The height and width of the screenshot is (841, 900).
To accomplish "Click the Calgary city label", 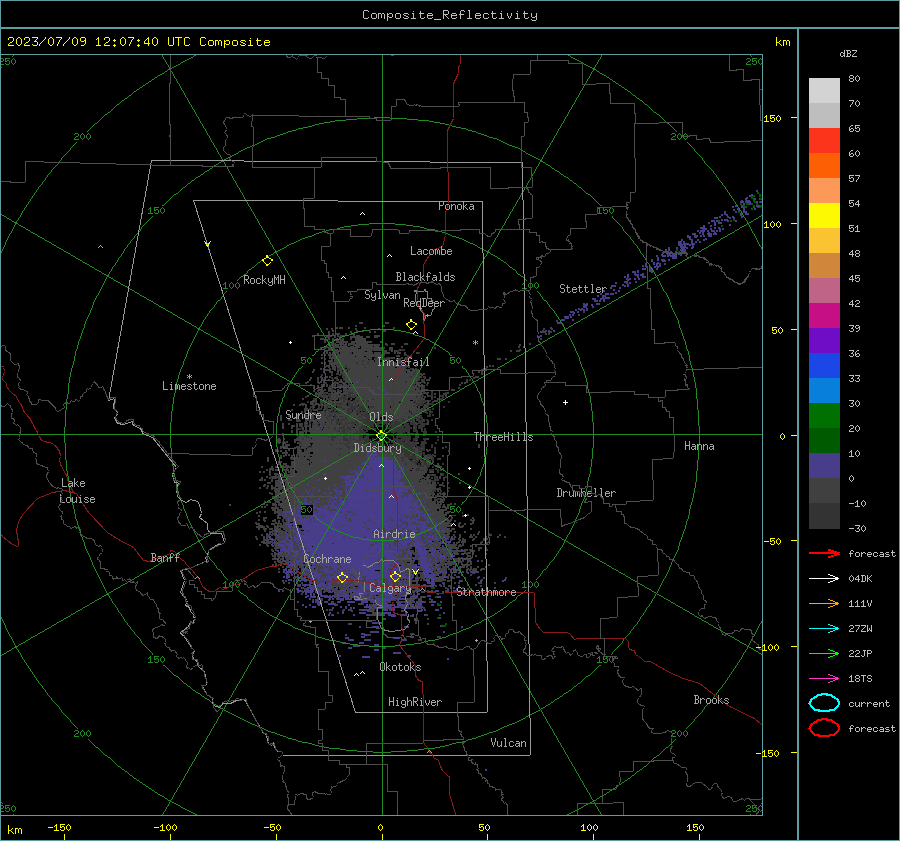I will (390, 588).
